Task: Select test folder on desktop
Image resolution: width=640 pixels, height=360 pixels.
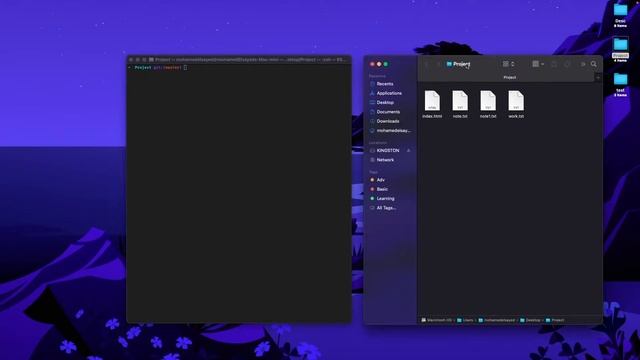Action: click(x=620, y=84)
